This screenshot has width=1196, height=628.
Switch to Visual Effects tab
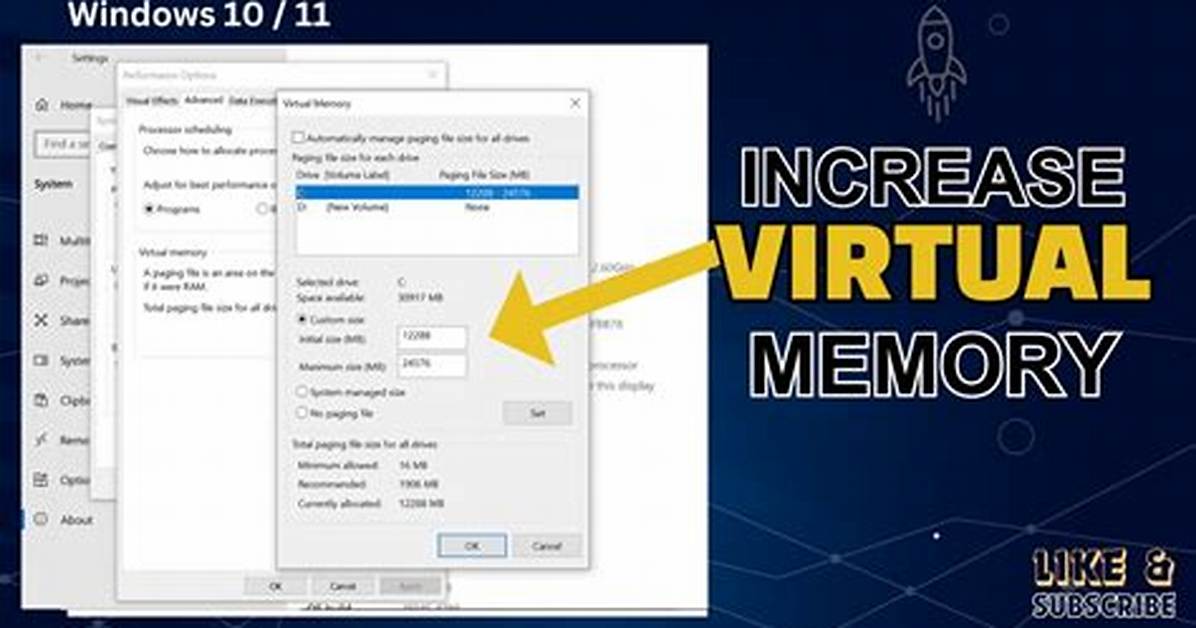(152, 101)
